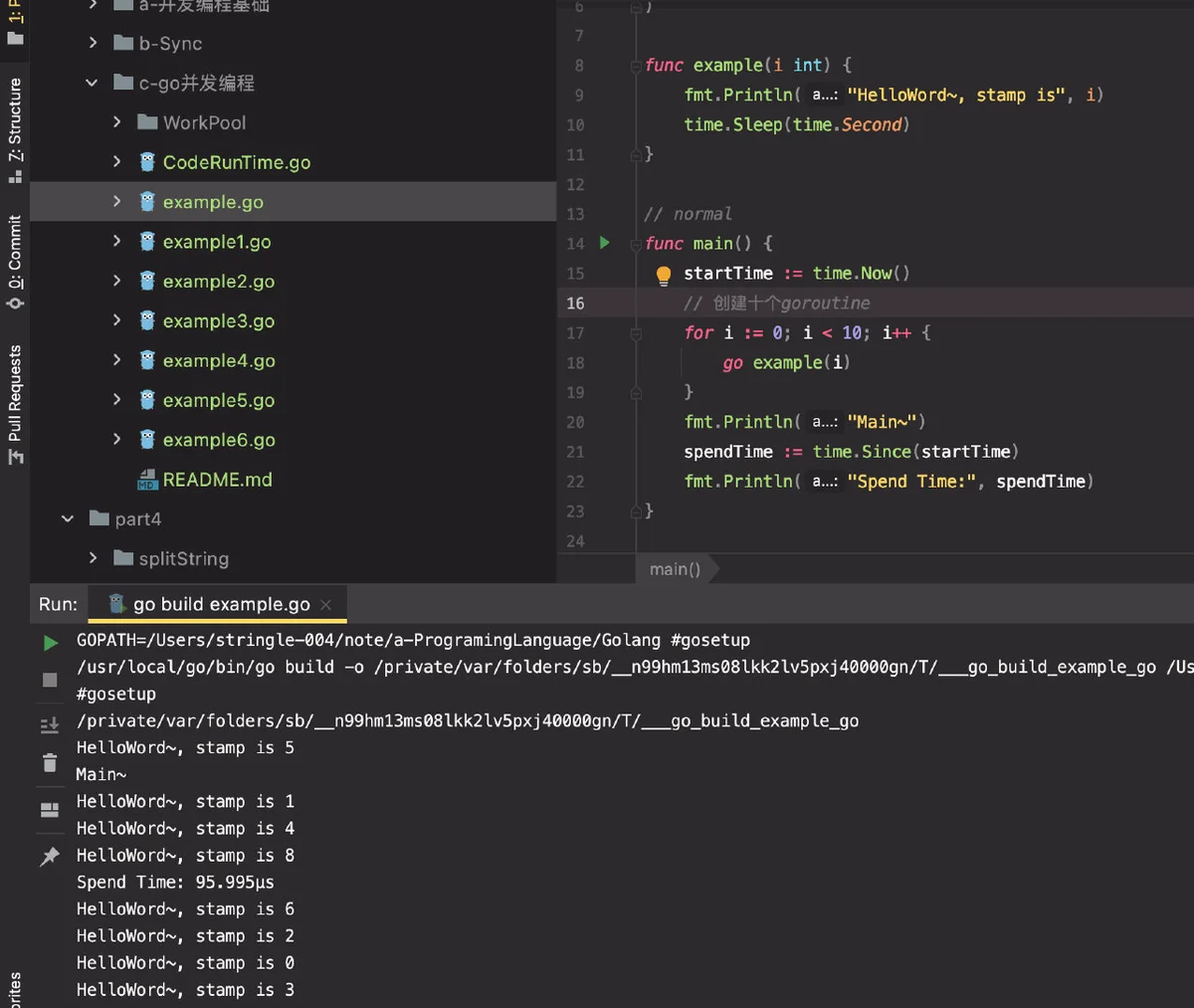Click the yellow lightbulb intention icon
The image size is (1194, 1008).
click(x=664, y=276)
